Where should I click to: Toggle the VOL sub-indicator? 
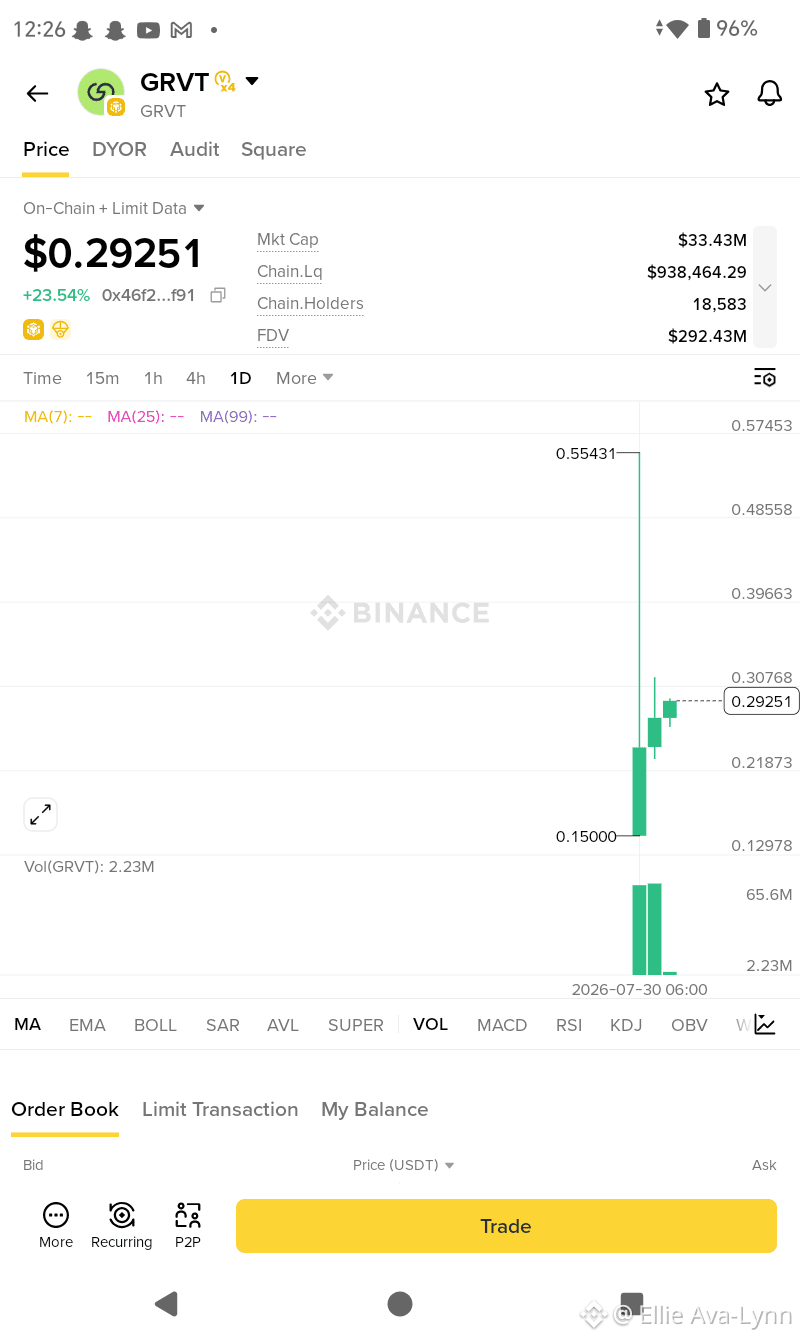point(430,1025)
